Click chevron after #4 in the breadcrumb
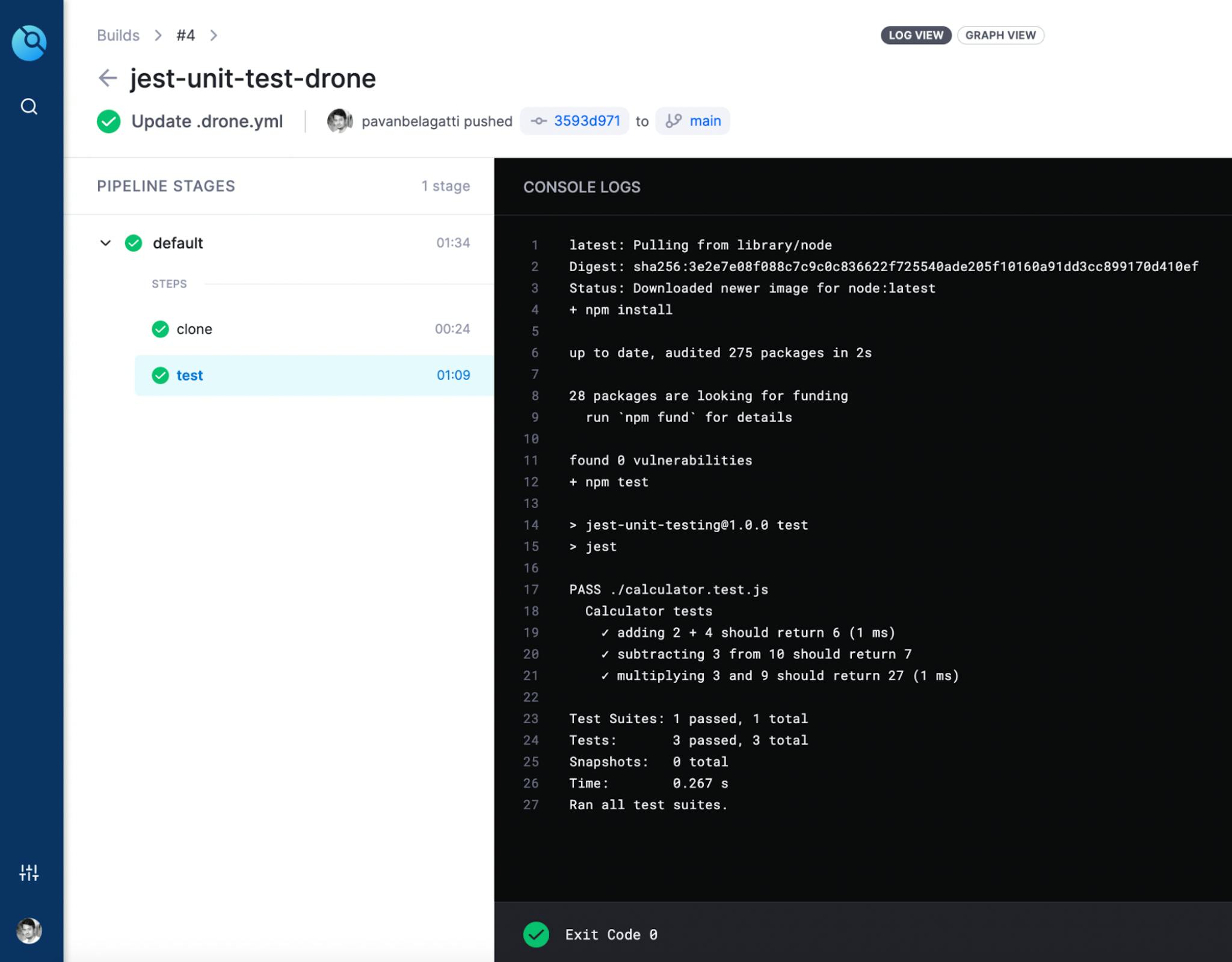 point(214,35)
